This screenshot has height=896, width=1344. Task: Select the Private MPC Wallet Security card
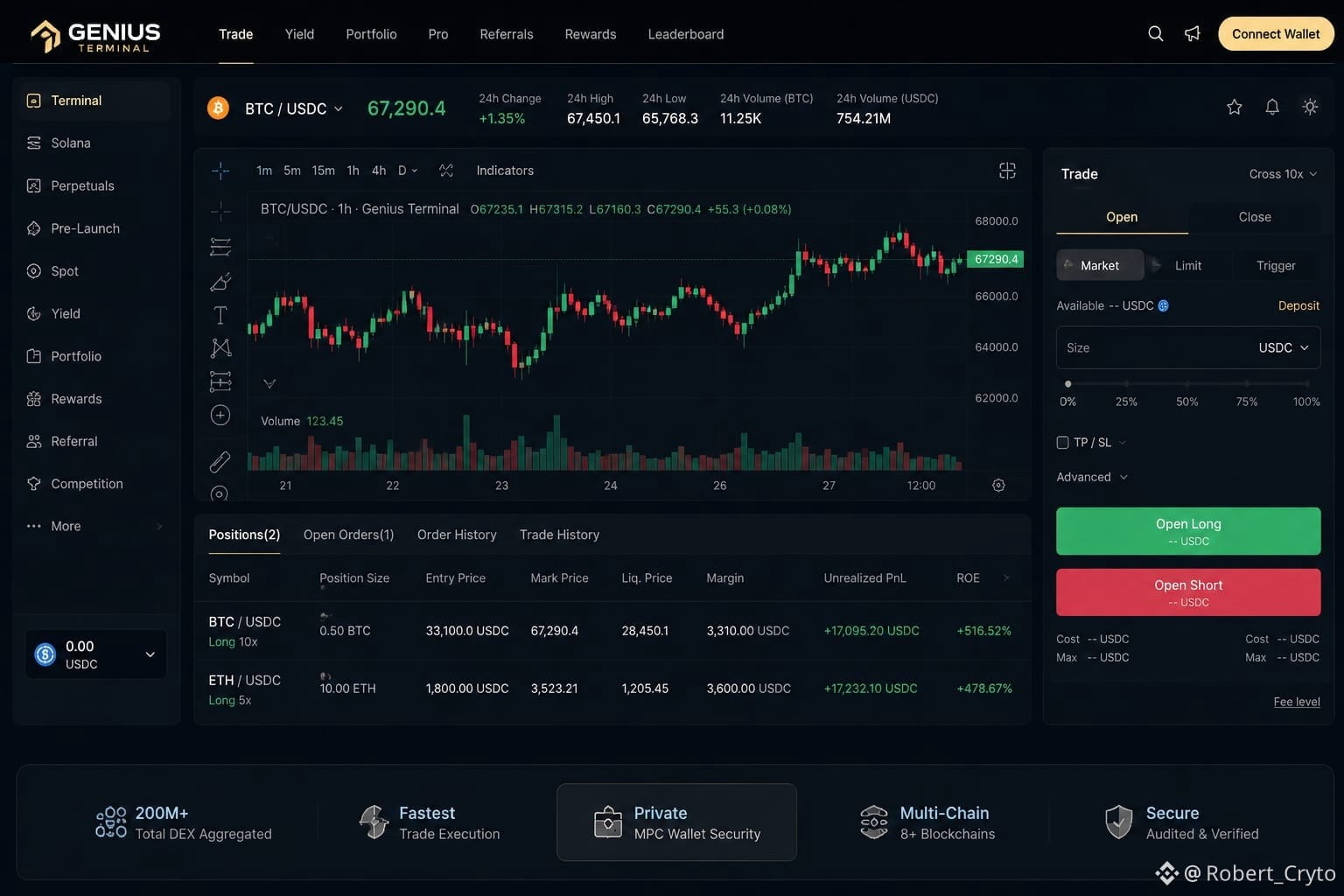coord(676,822)
